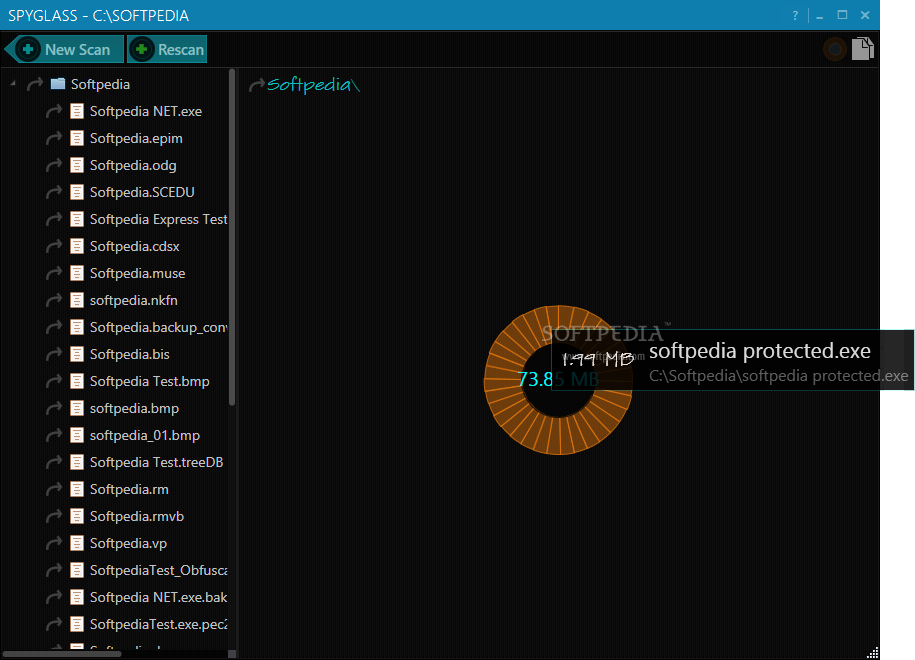
Task: Select Softpedia.rm file entry
Action: pos(129,489)
